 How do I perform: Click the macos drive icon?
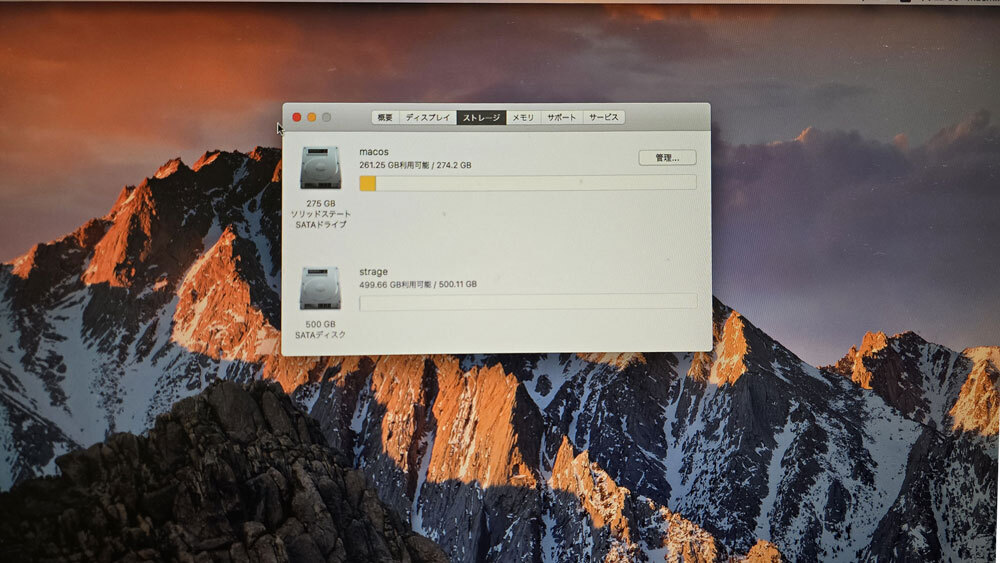(320, 168)
